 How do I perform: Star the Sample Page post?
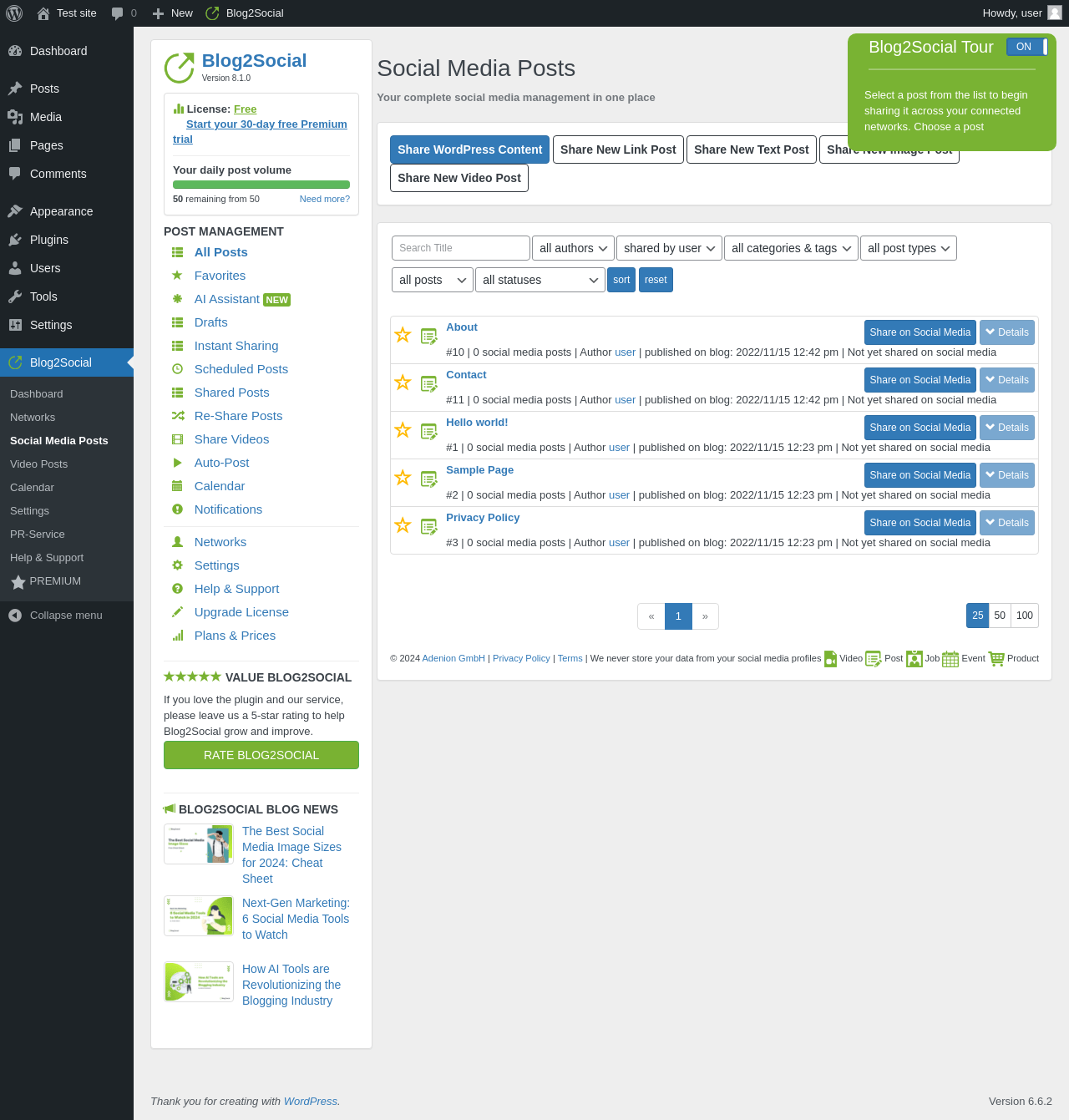click(403, 478)
